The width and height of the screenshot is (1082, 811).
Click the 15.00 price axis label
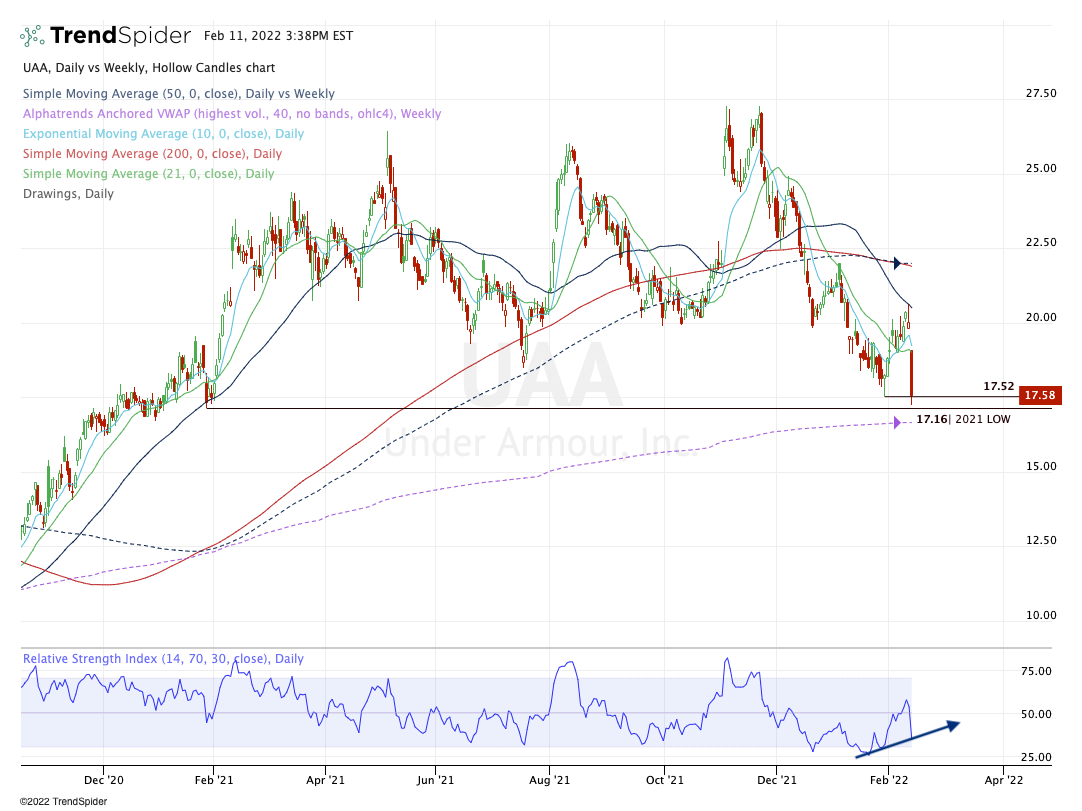pos(1041,467)
